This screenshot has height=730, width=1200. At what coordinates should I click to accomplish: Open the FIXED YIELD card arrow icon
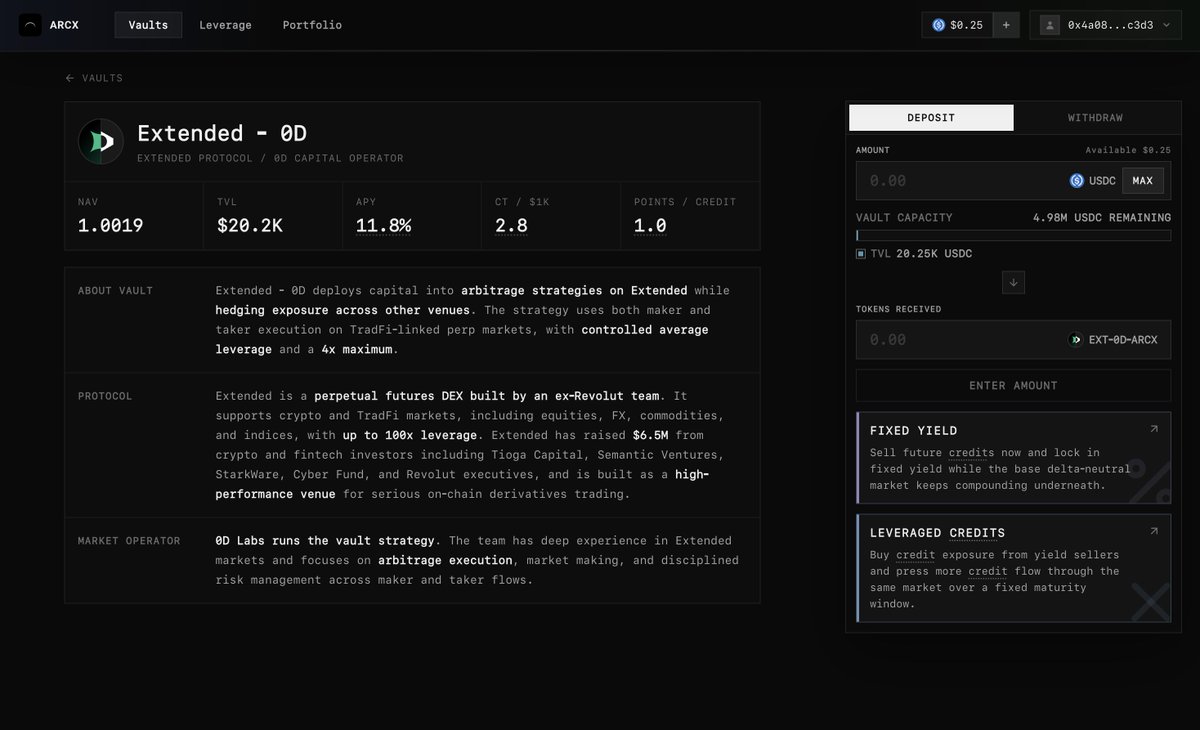(1153, 429)
